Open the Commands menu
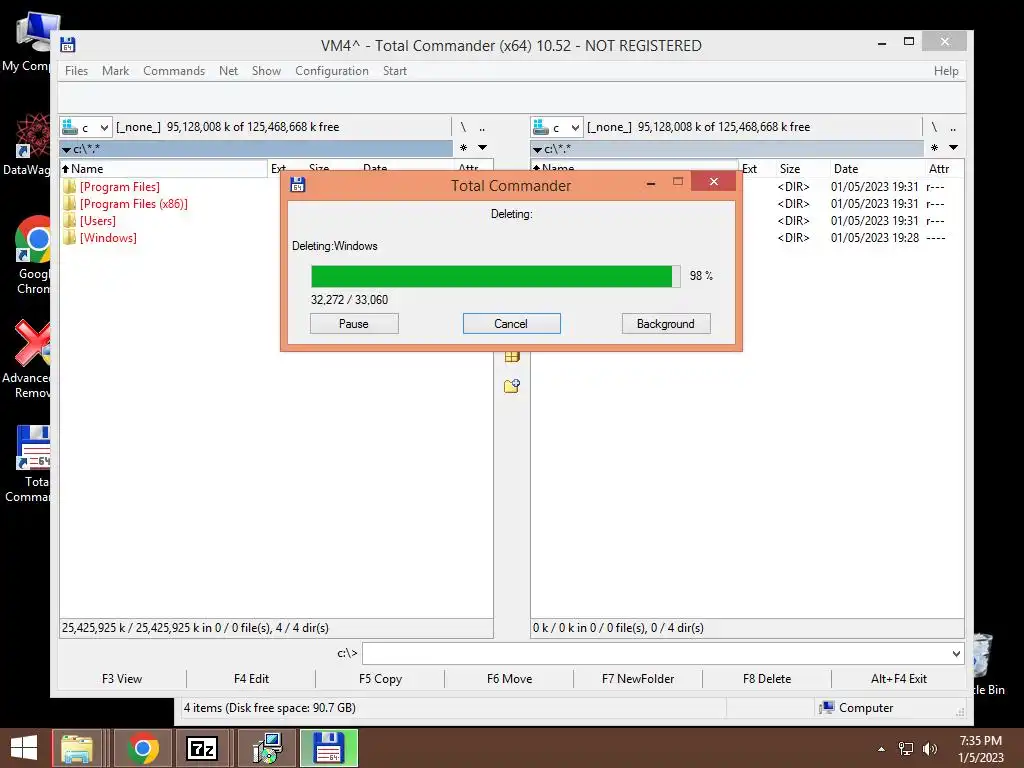This screenshot has height=768, width=1024. pyautogui.click(x=174, y=71)
